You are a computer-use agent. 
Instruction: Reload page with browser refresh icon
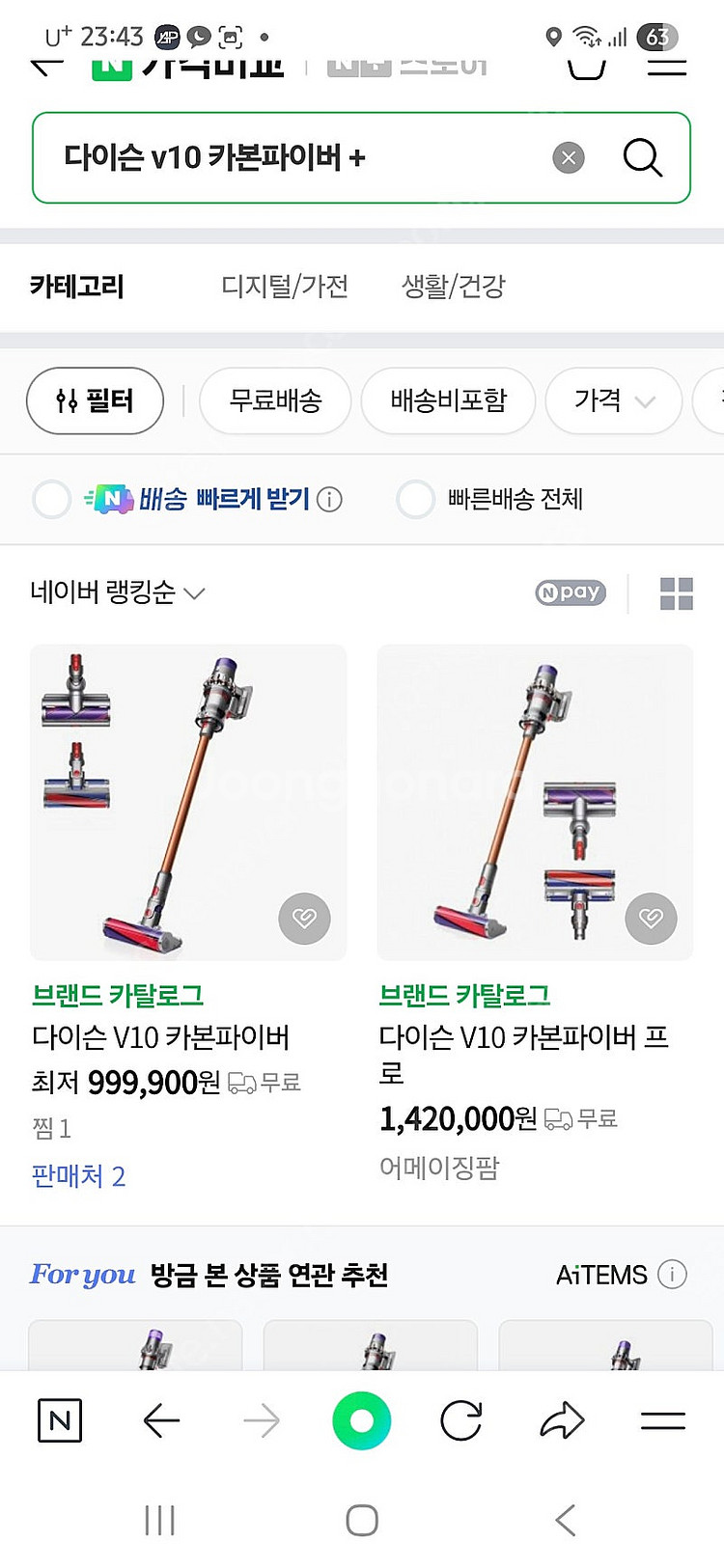pos(461,1420)
